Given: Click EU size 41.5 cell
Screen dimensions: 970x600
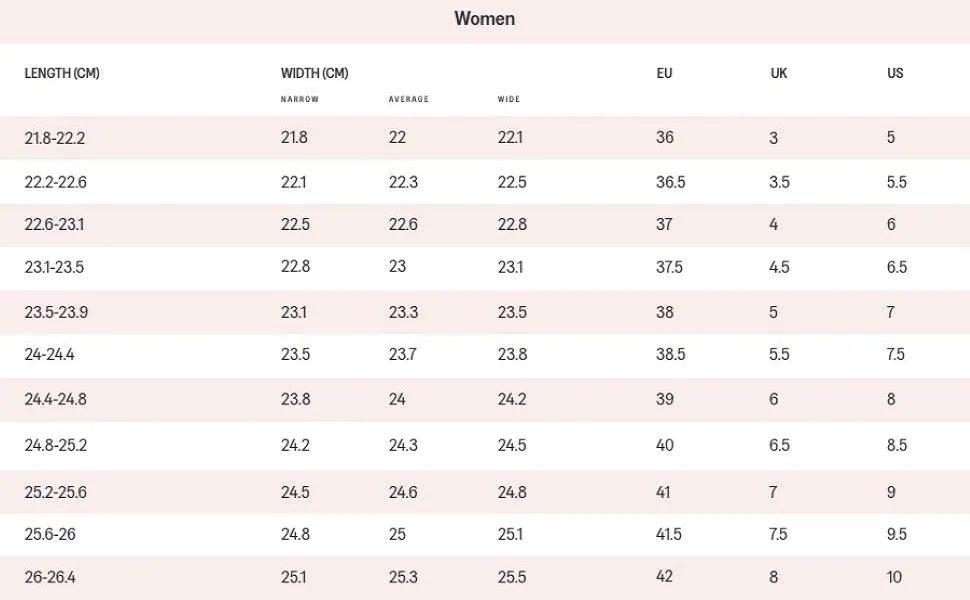Looking at the screenshot, I should click(x=669, y=534).
